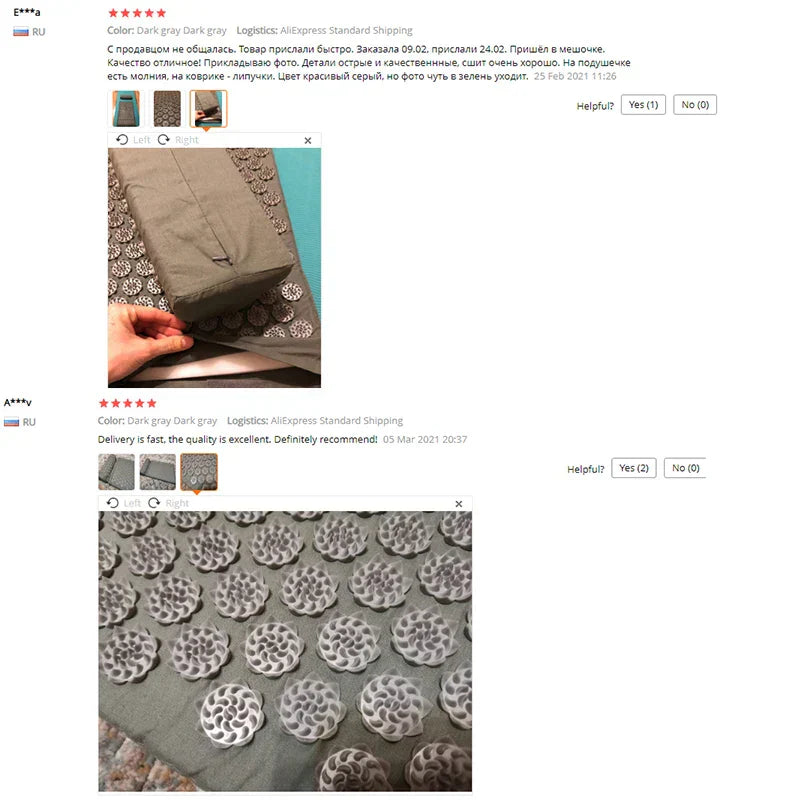The image size is (800, 800).
Task: Click the enlarged lotus spikes photo
Action: 285,651
